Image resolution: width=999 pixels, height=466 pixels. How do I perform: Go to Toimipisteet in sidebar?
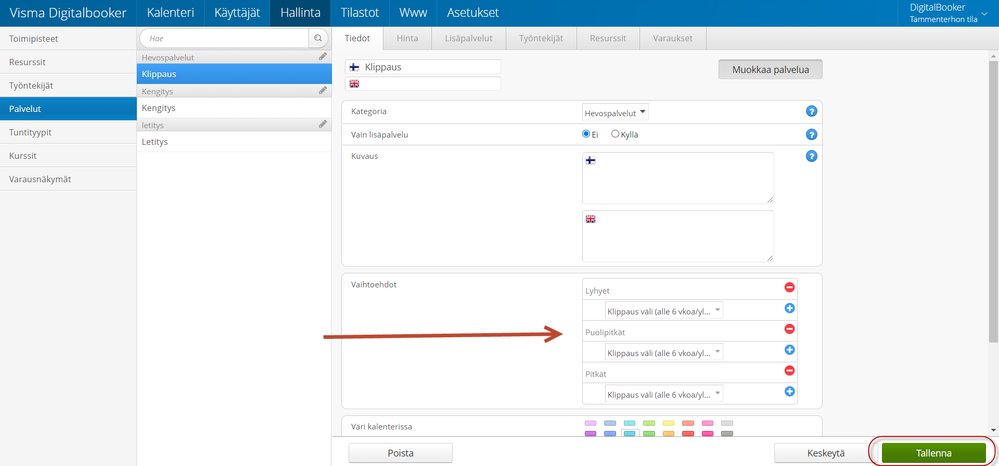[68, 38]
